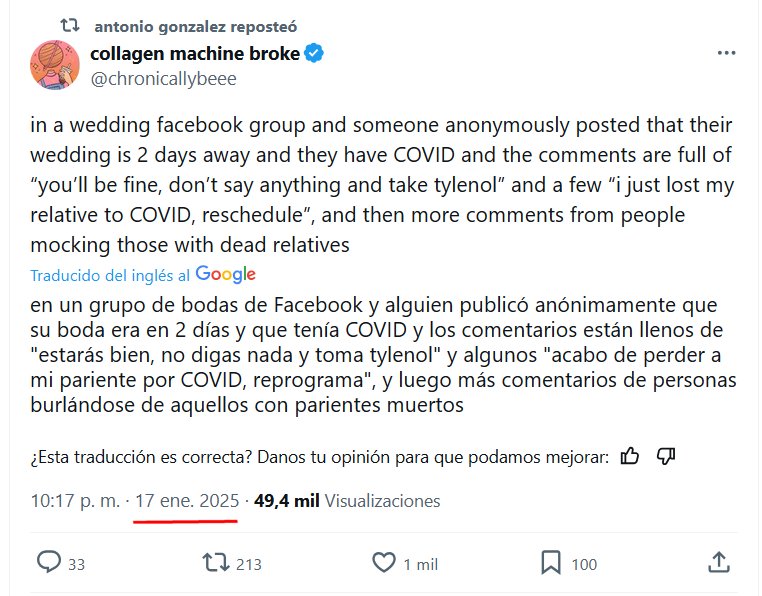Click the 213 reposts count
The image size is (762, 596).
pyautogui.click(x=249, y=564)
